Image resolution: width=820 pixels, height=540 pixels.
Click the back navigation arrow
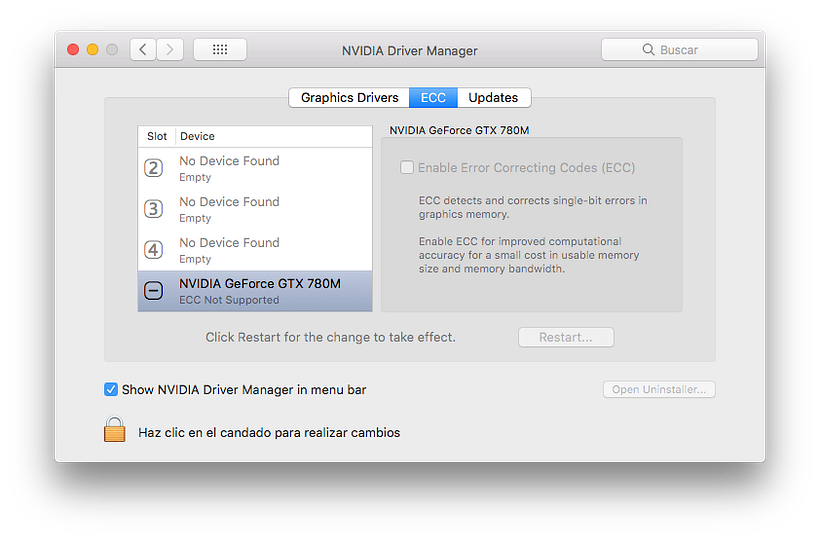pyautogui.click(x=143, y=50)
